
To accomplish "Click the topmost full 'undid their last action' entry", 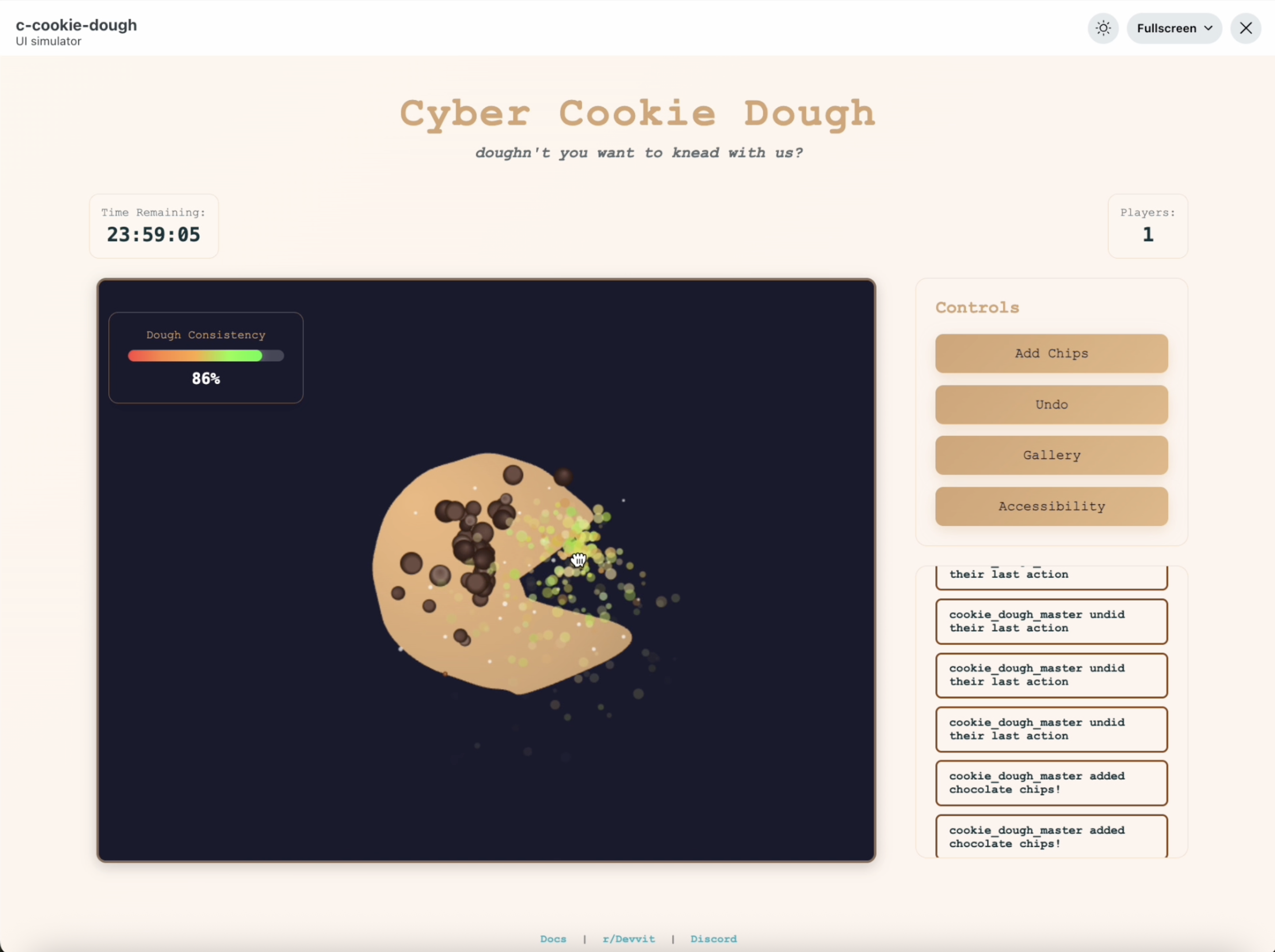I will click(1051, 621).
